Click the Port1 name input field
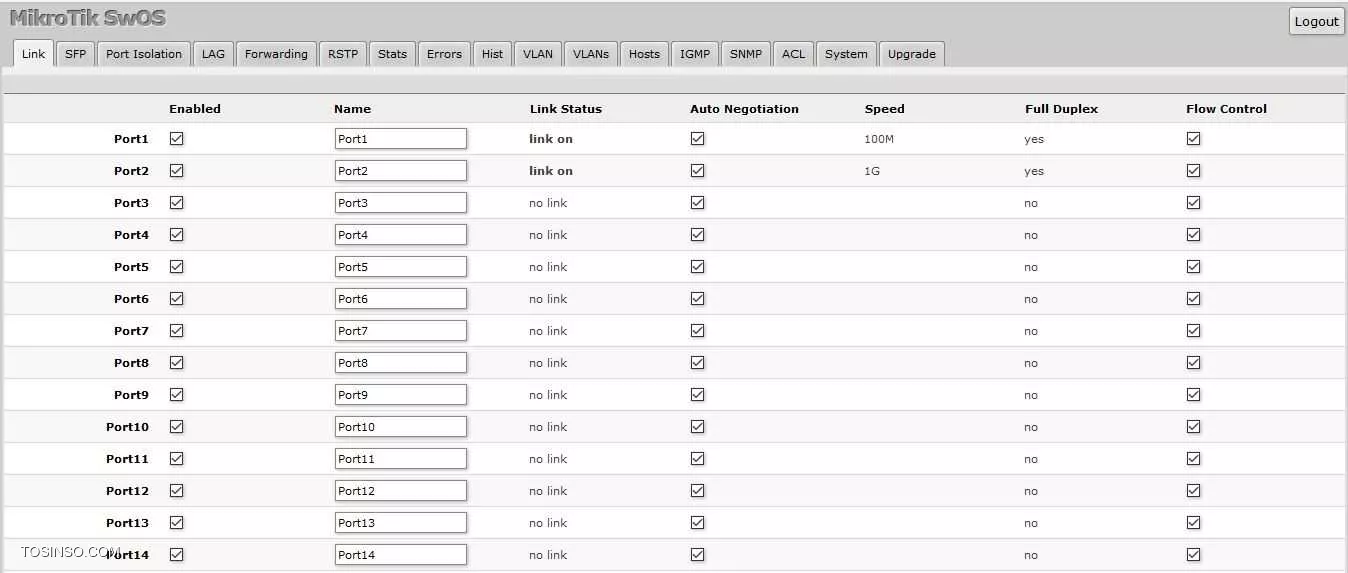The width and height of the screenshot is (1348, 573). pyautogui.click(x=400, y=139)
